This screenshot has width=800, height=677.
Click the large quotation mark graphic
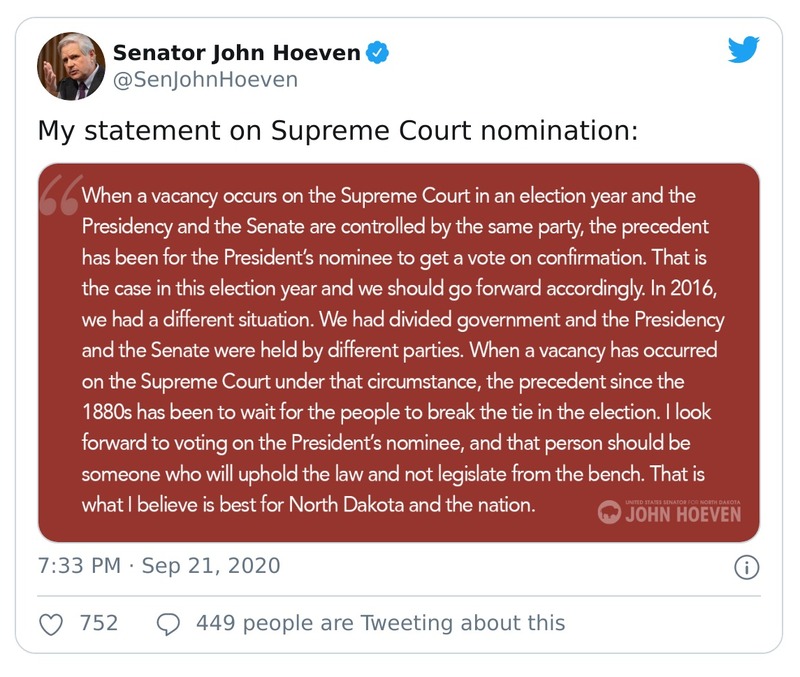tap(60, 198)
